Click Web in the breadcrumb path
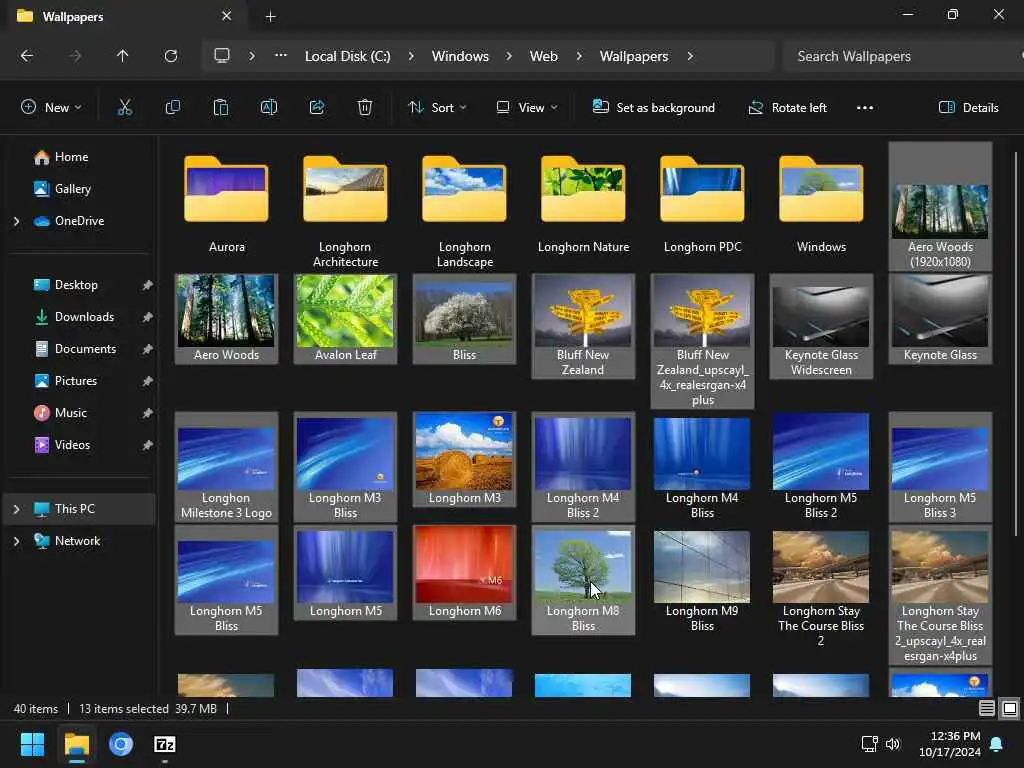 click(x=543, y=56)
